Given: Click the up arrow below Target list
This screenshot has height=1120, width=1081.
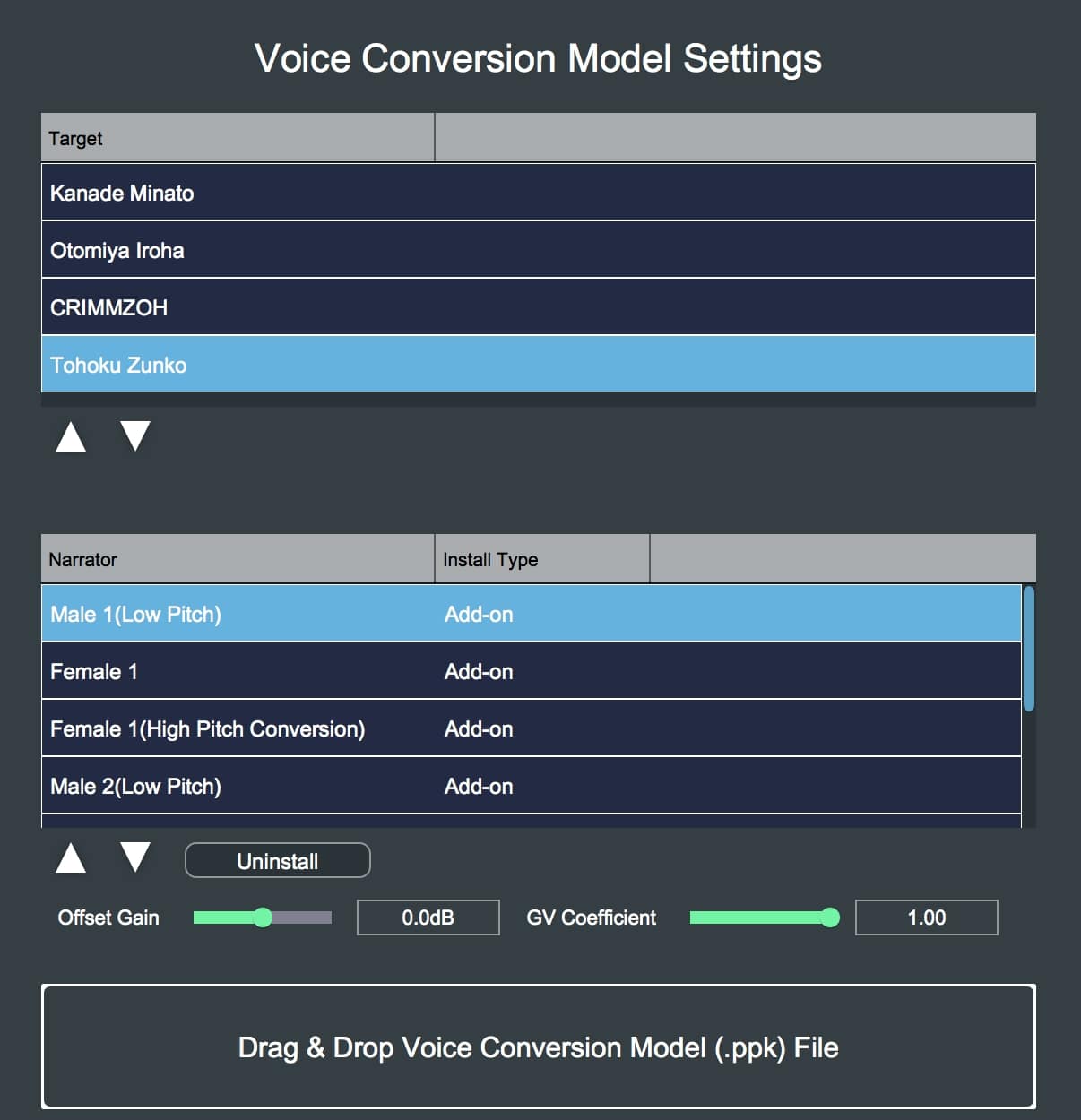Looking at the screenshot, I should point(71,436).
